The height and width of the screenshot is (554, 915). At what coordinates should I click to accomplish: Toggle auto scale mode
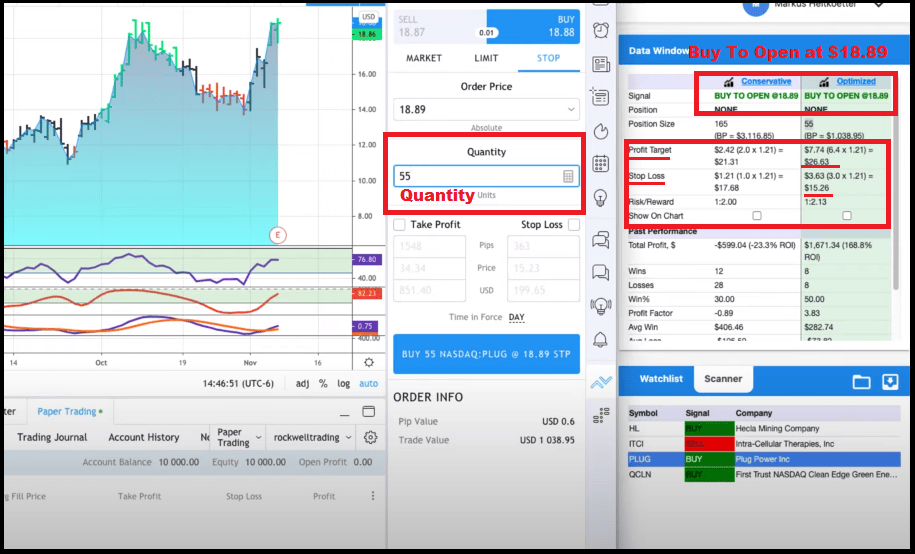pos(368,384)
